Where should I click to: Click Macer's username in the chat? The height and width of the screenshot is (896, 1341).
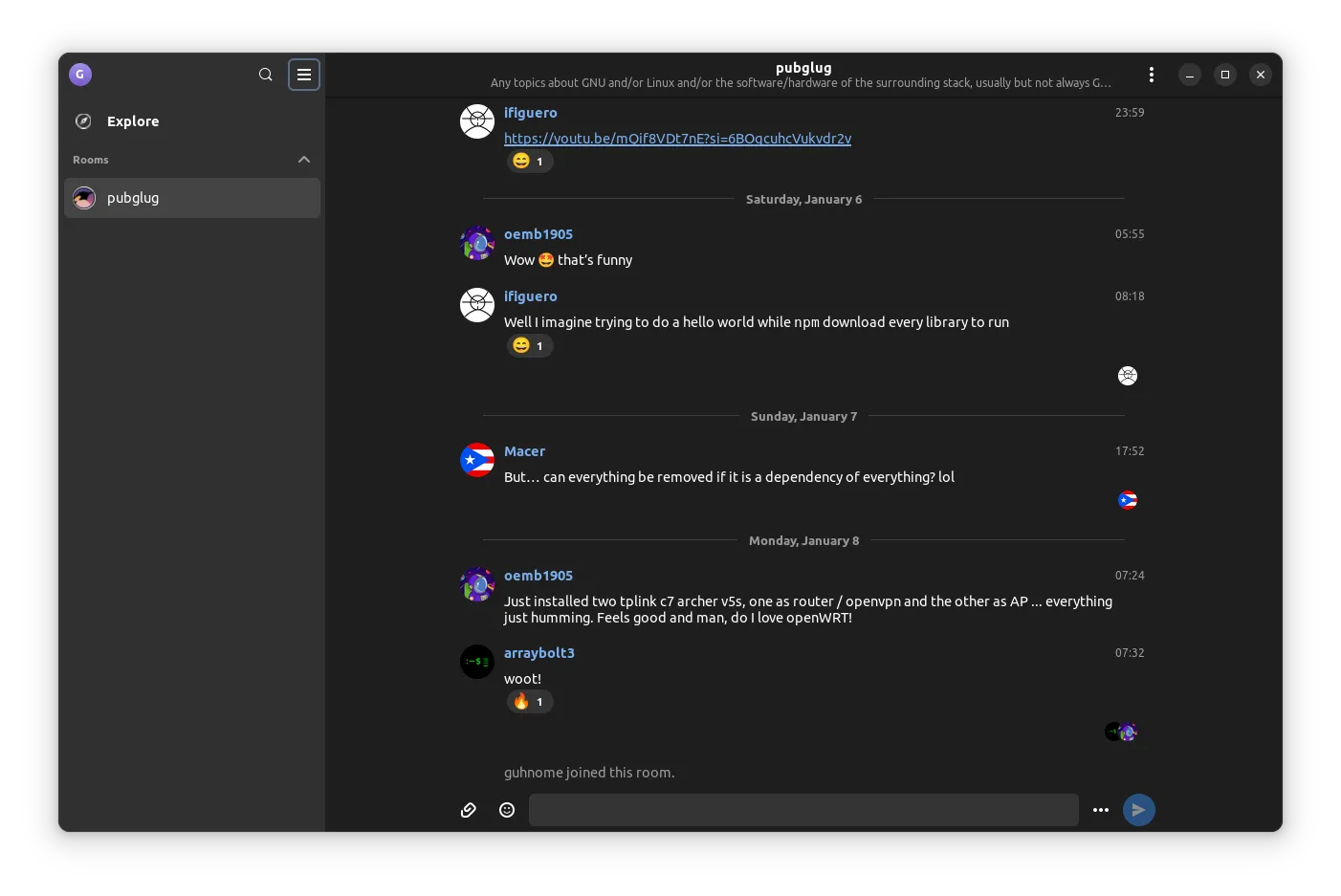tap(524, 451)
